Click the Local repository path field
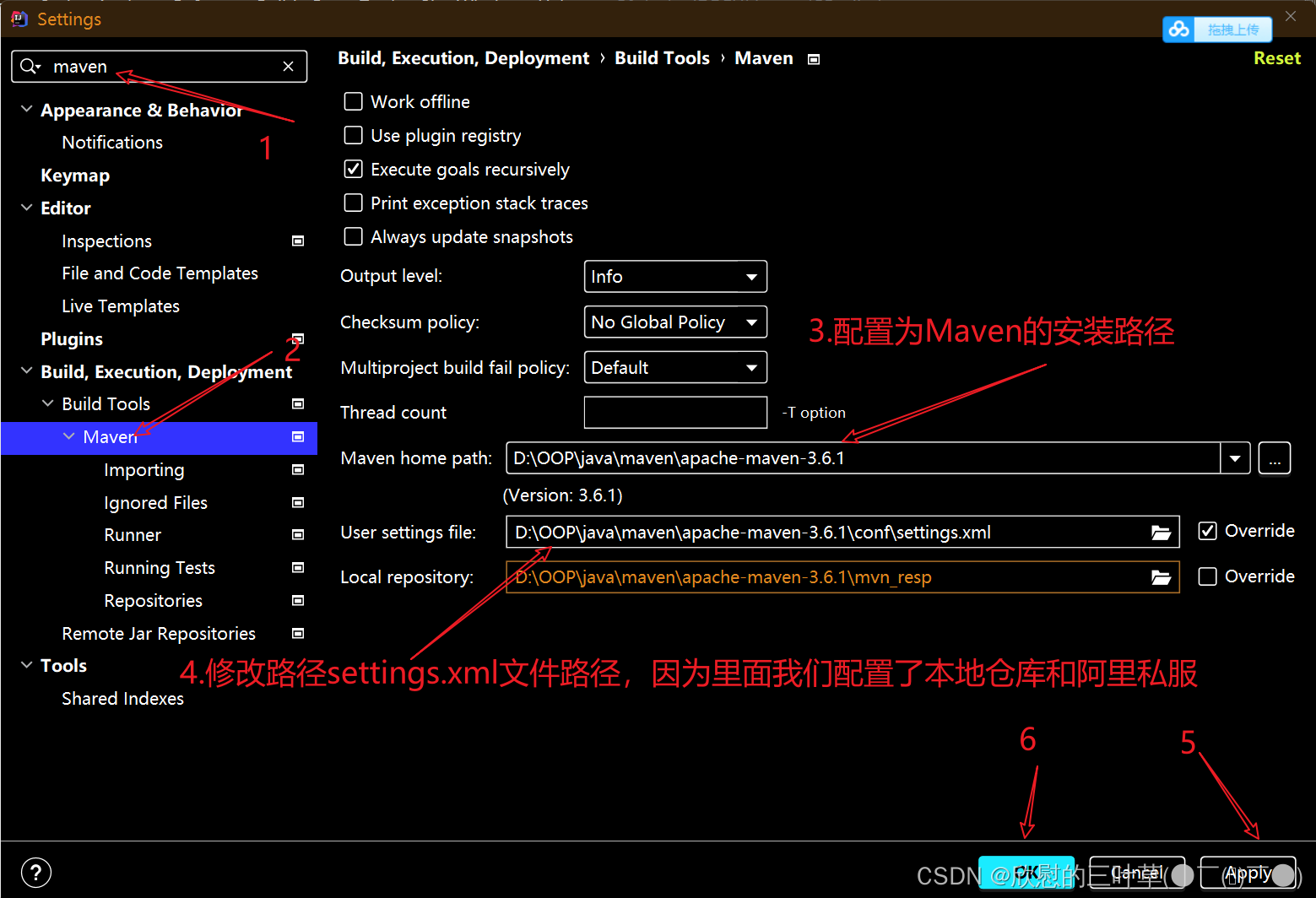 [x=842, y=577]
